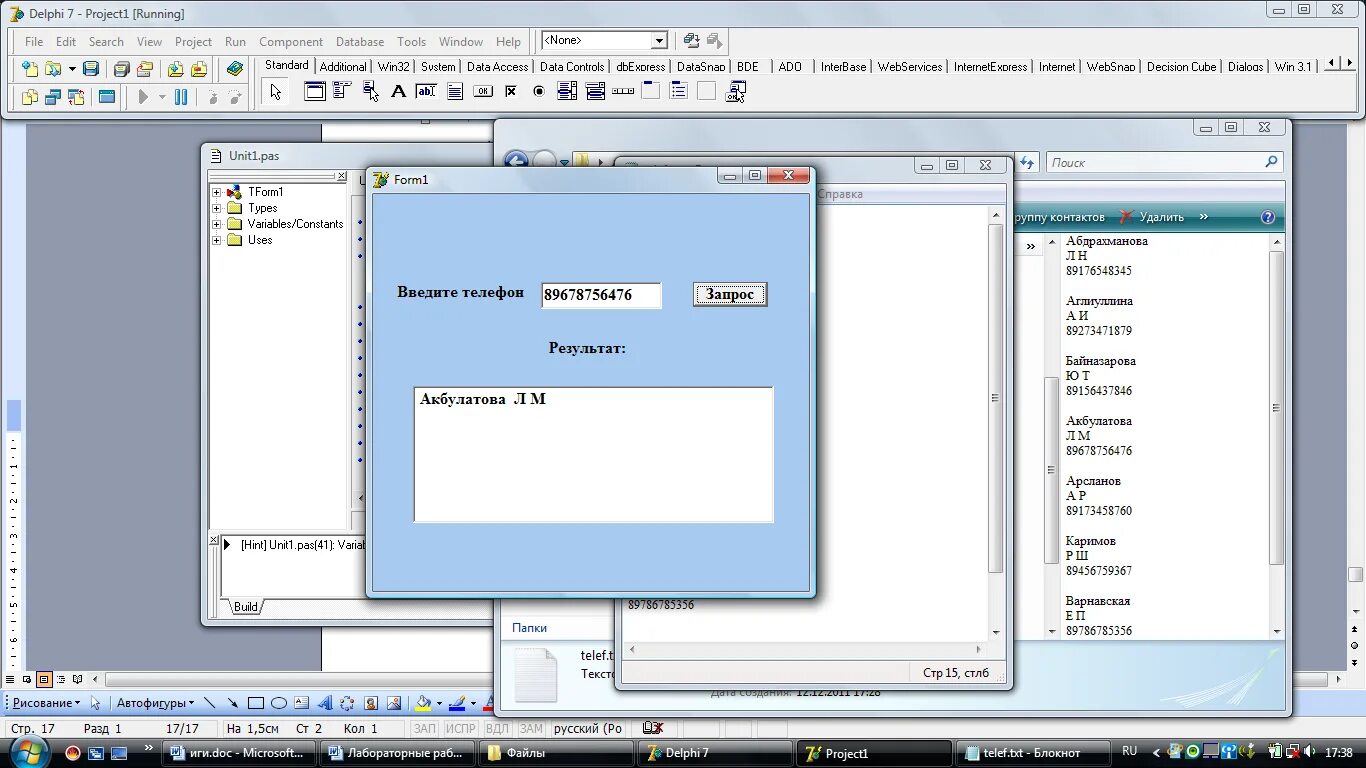The width and height of the screenshot is (1366, 768).
Task: Expand the Types tree node
Action: coord(216,208)
